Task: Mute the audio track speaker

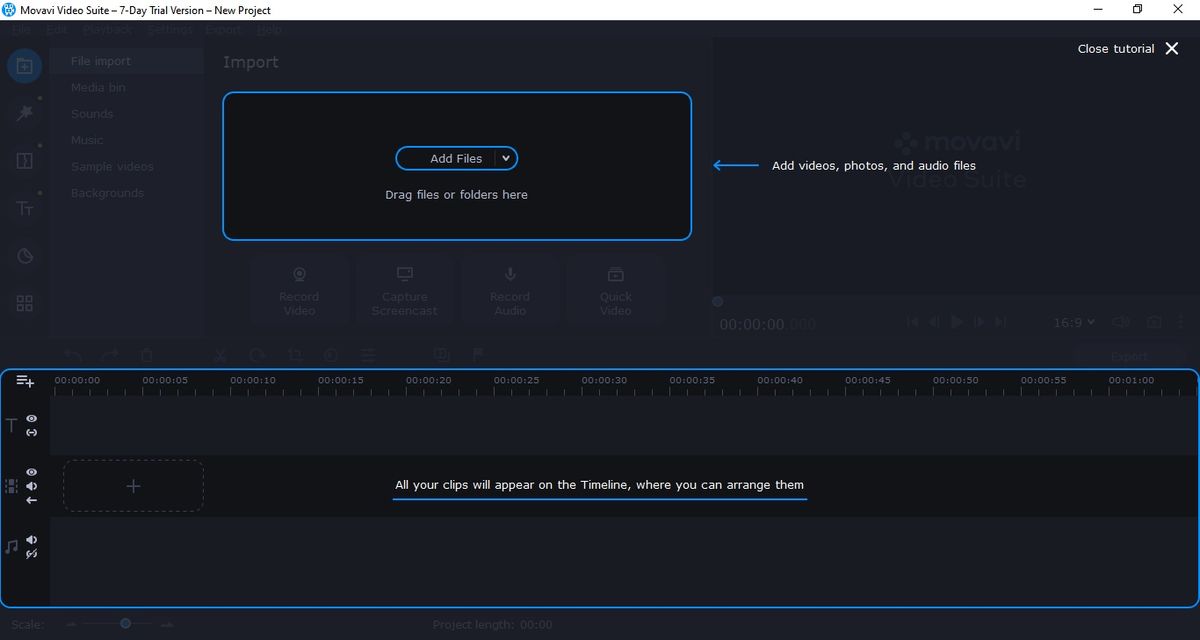Action: click(x=32, y=540)
